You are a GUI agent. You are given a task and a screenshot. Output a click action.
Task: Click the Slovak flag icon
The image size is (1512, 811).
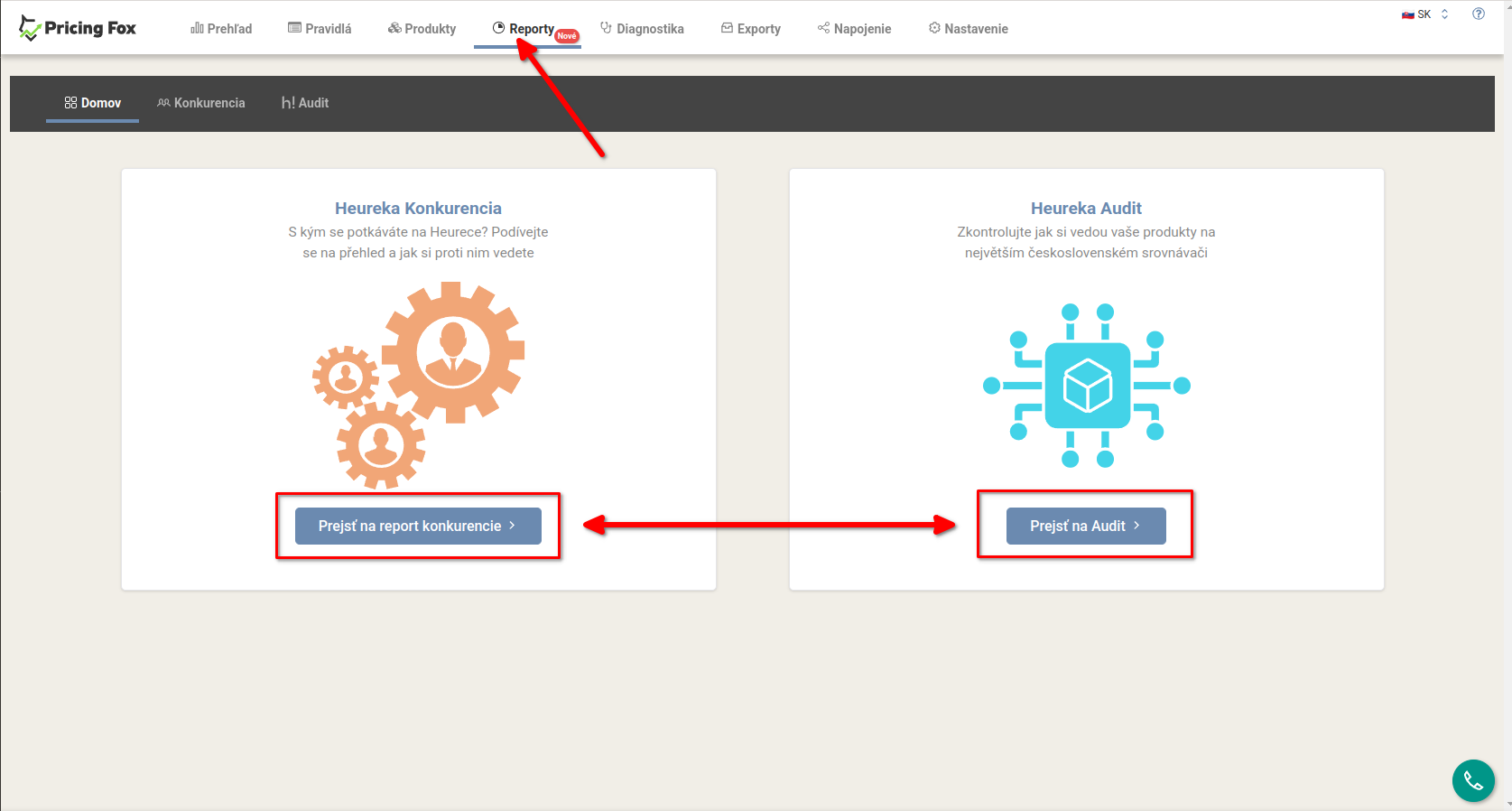click(1407, 14)
